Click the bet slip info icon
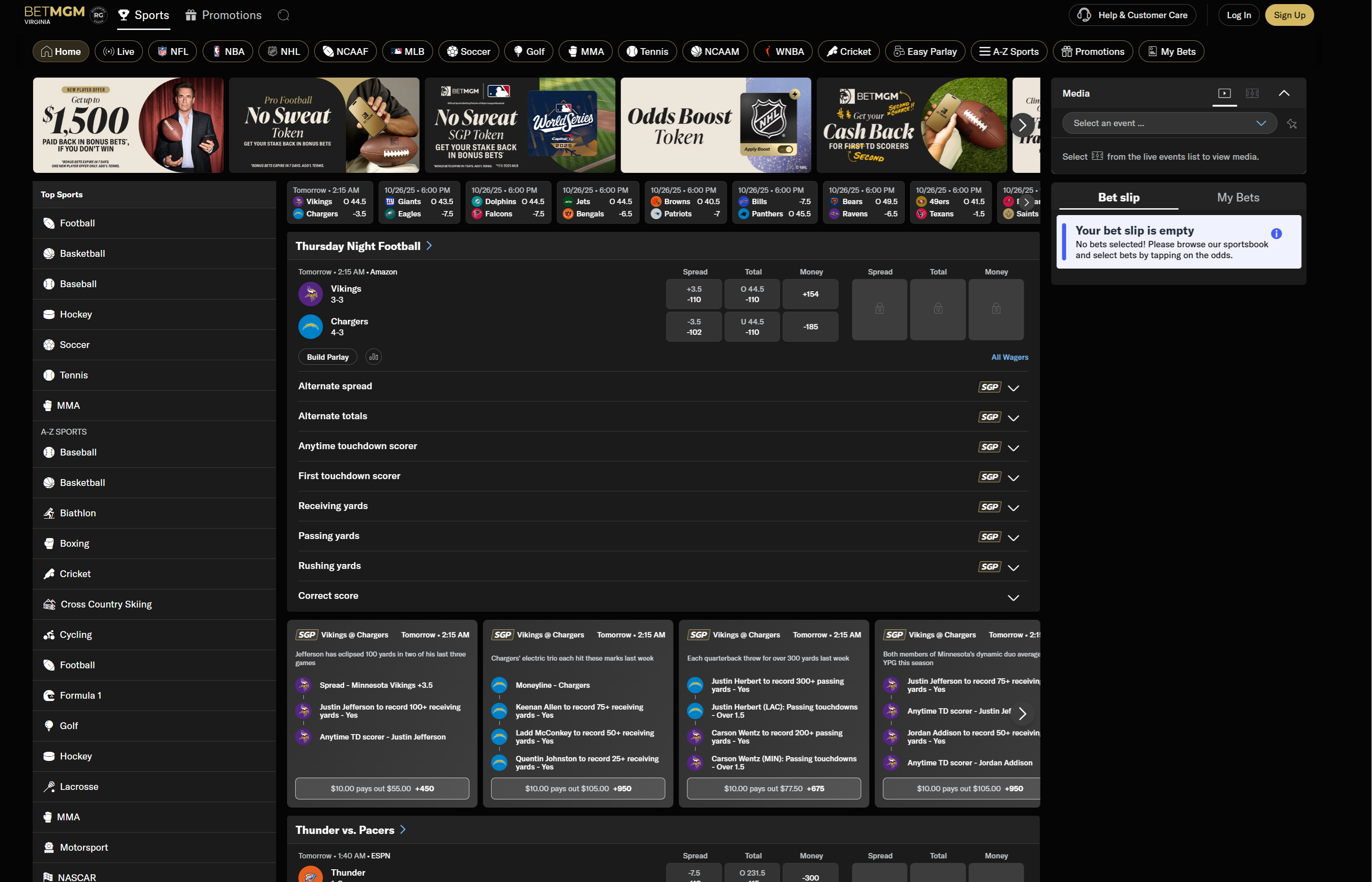The image size is (1372, 882). click(1276, 234)
